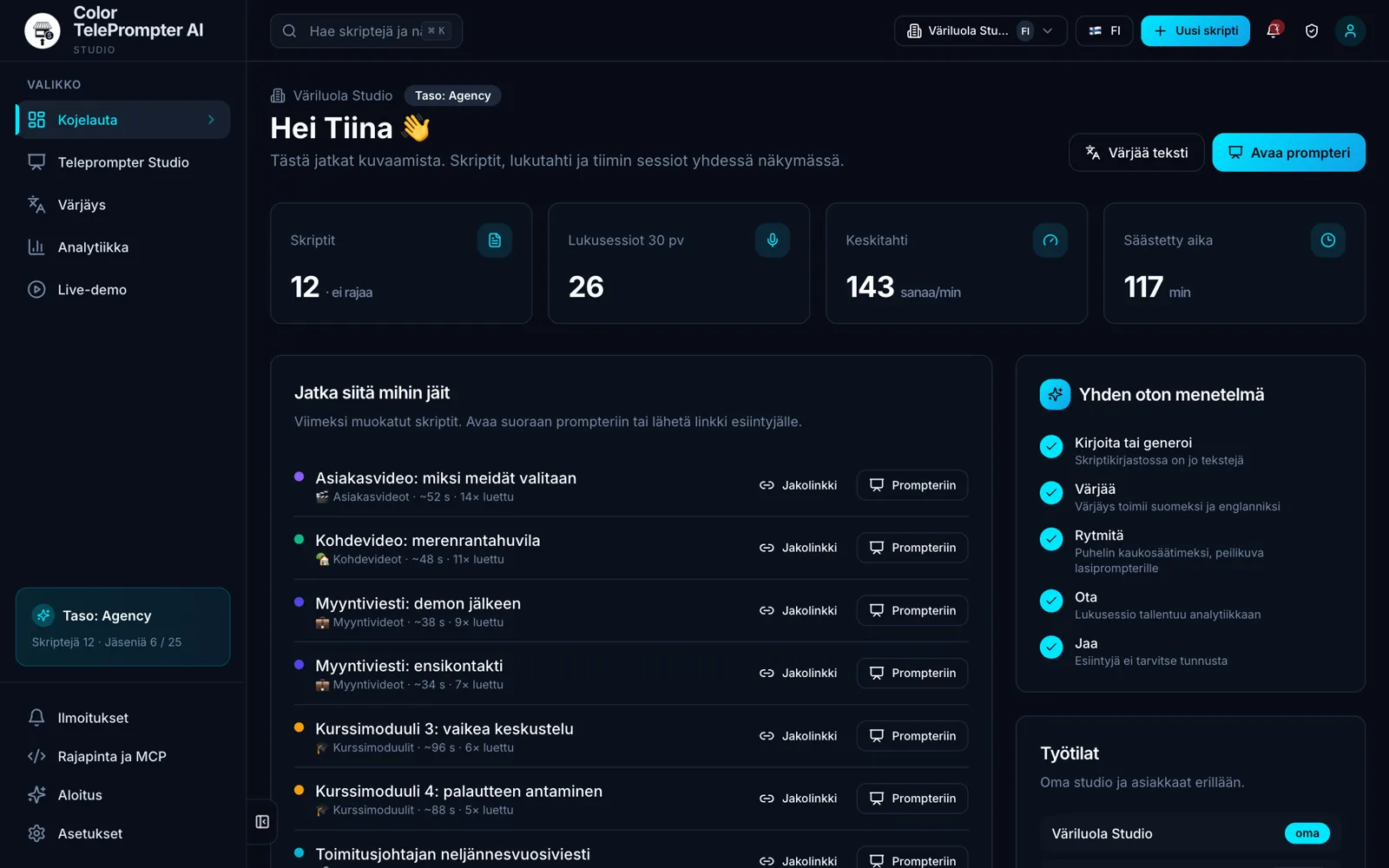Open the FI language selector
This screenshot has height=868, width=1389.
coord(1104,30)
